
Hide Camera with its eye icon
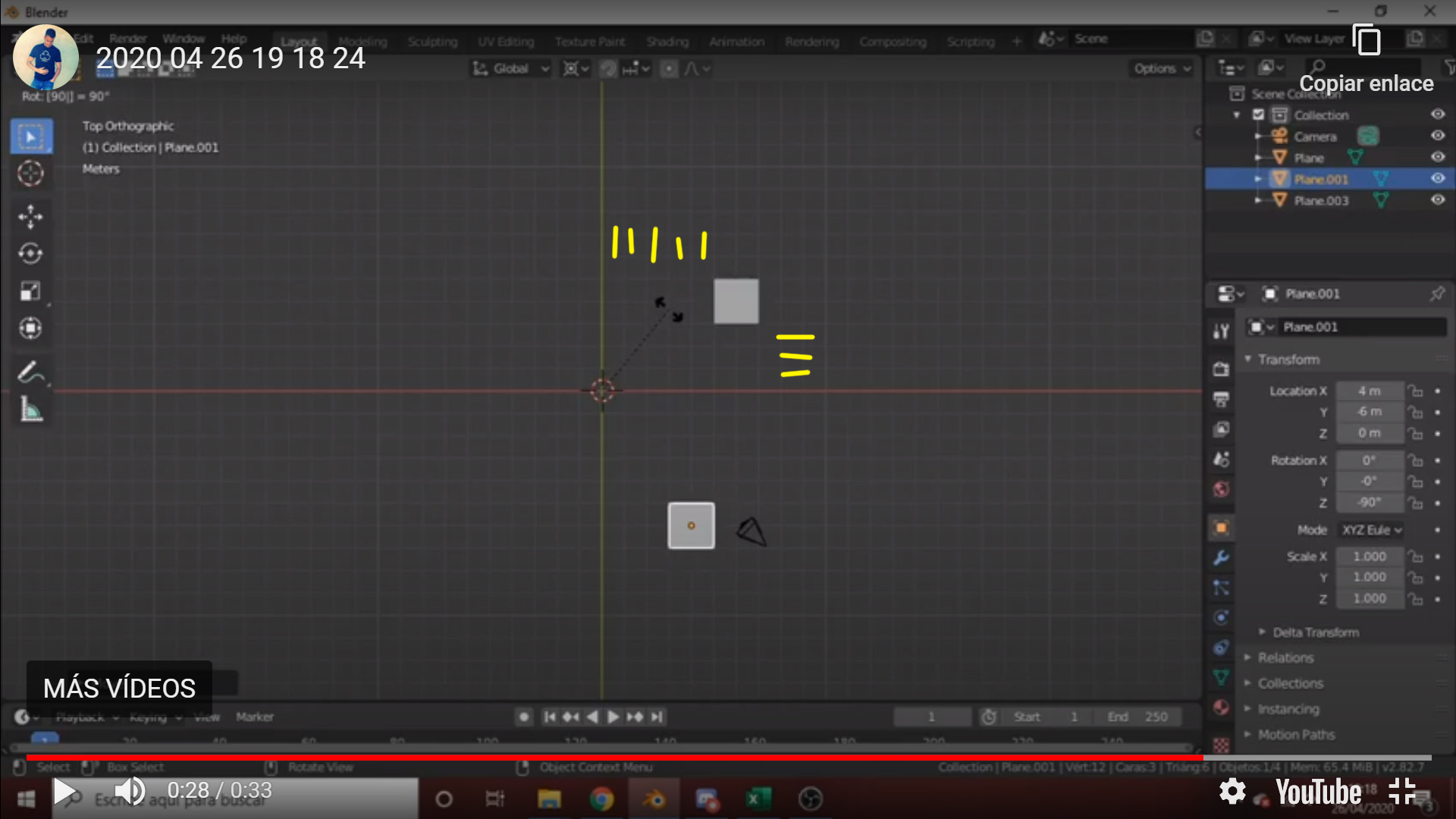[1438, 136]
